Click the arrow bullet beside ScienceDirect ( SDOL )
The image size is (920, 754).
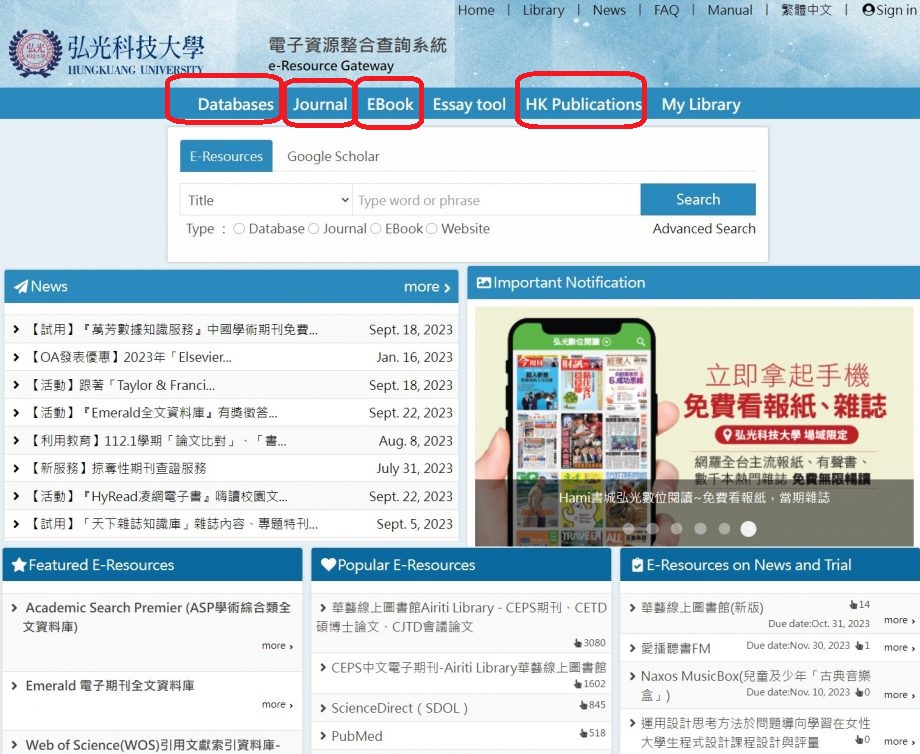tap(323, 709)
